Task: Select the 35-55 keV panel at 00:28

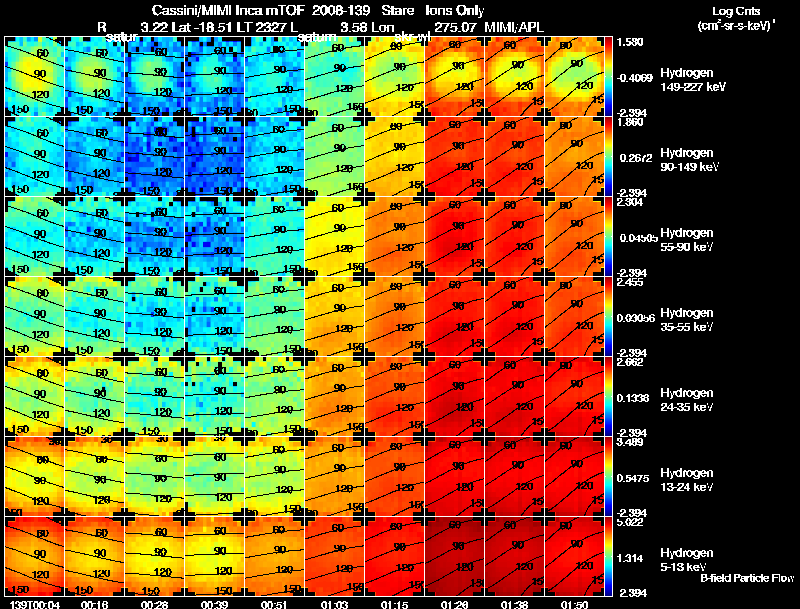Action: (x=155, y=317)
